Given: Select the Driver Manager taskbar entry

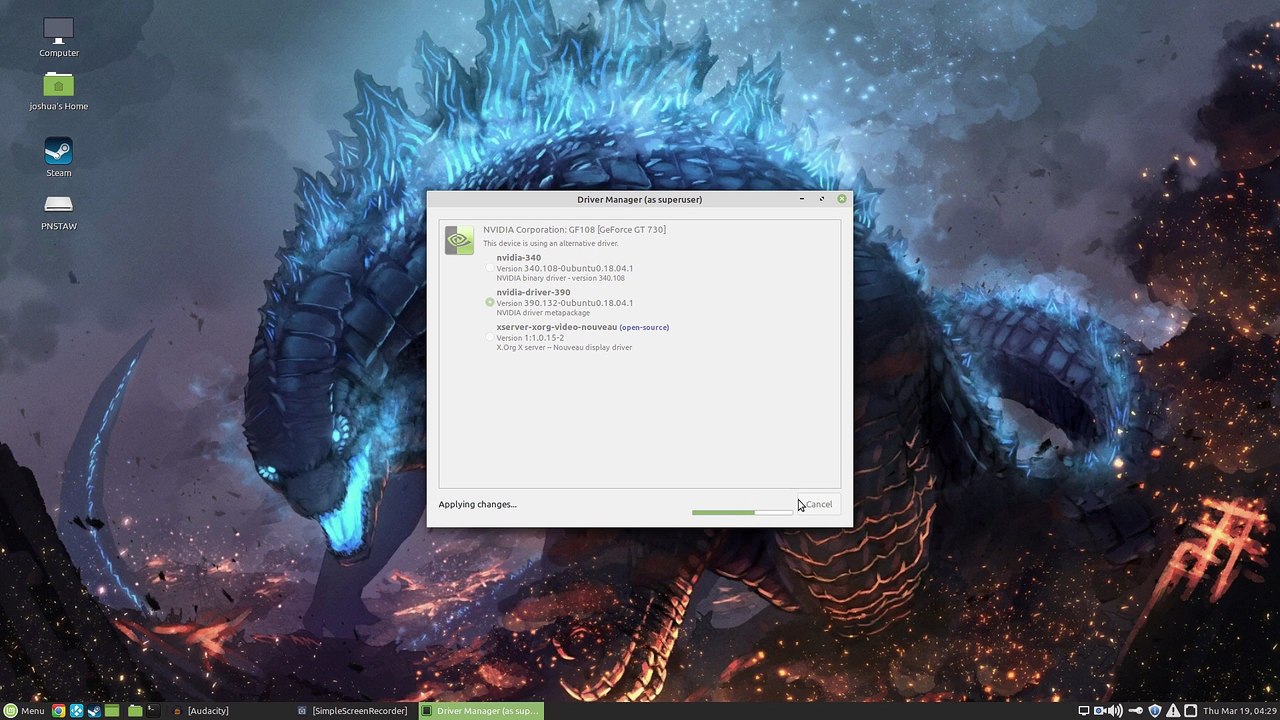Looking at the screenshot, I should pyautogui.click(x=481, y=711).
